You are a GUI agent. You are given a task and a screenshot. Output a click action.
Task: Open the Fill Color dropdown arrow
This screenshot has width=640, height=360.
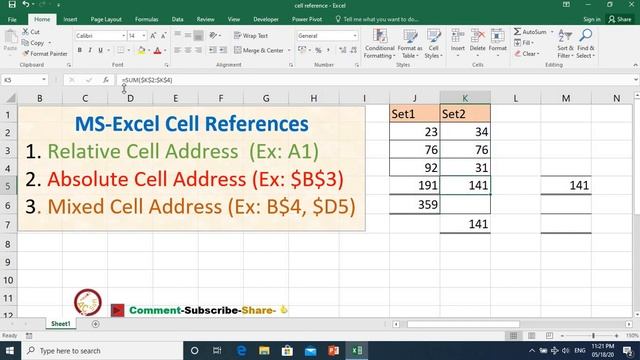(149, 51)
